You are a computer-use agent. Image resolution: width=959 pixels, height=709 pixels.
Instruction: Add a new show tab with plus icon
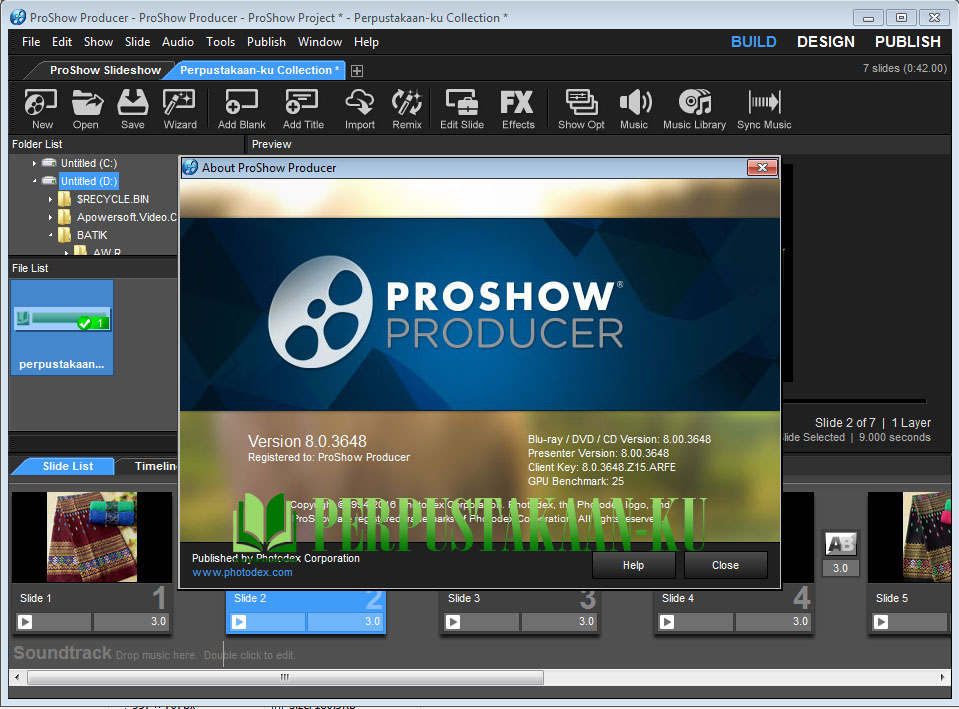pos(357,71)
